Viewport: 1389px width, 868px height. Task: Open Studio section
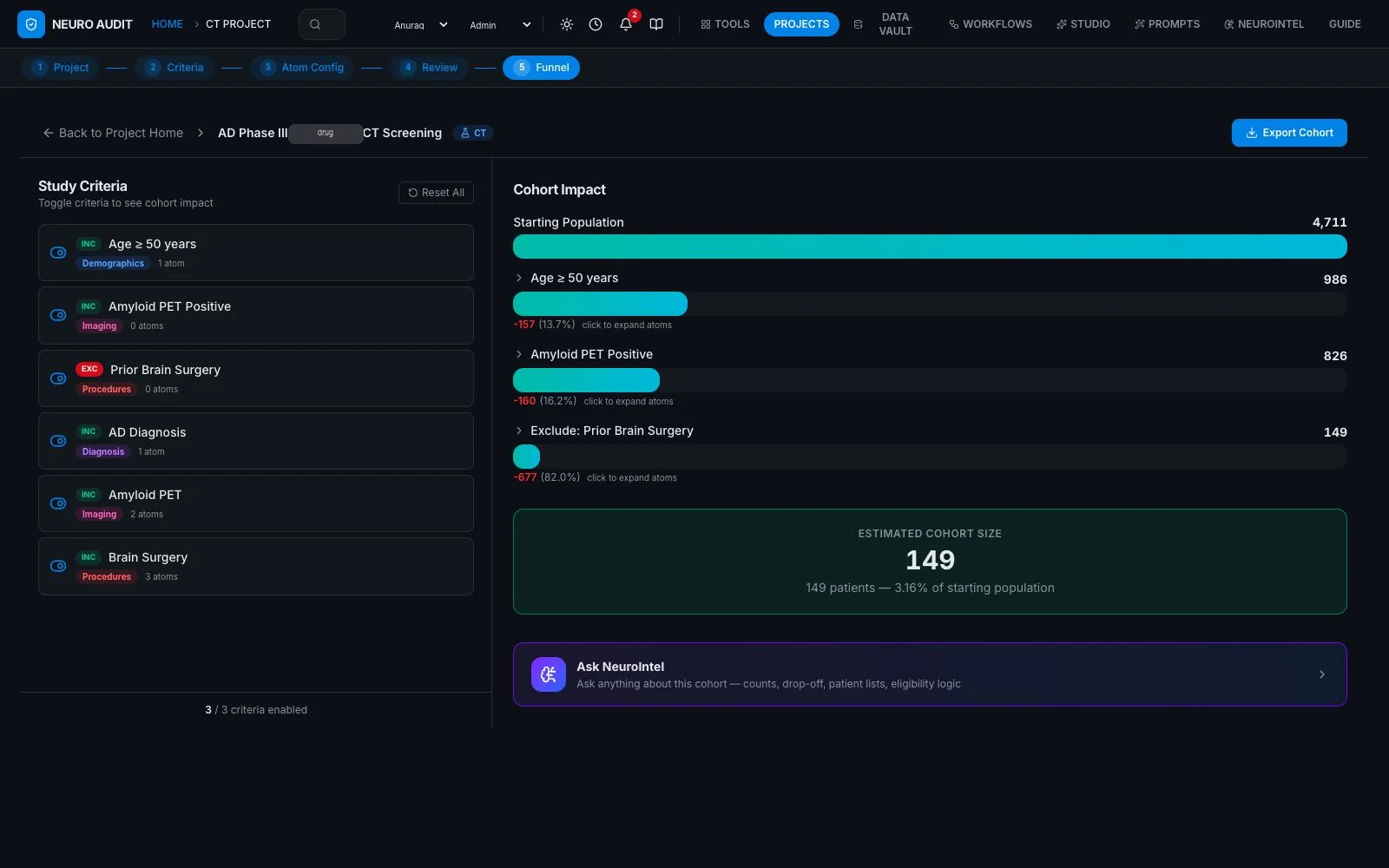point(1083,24)
